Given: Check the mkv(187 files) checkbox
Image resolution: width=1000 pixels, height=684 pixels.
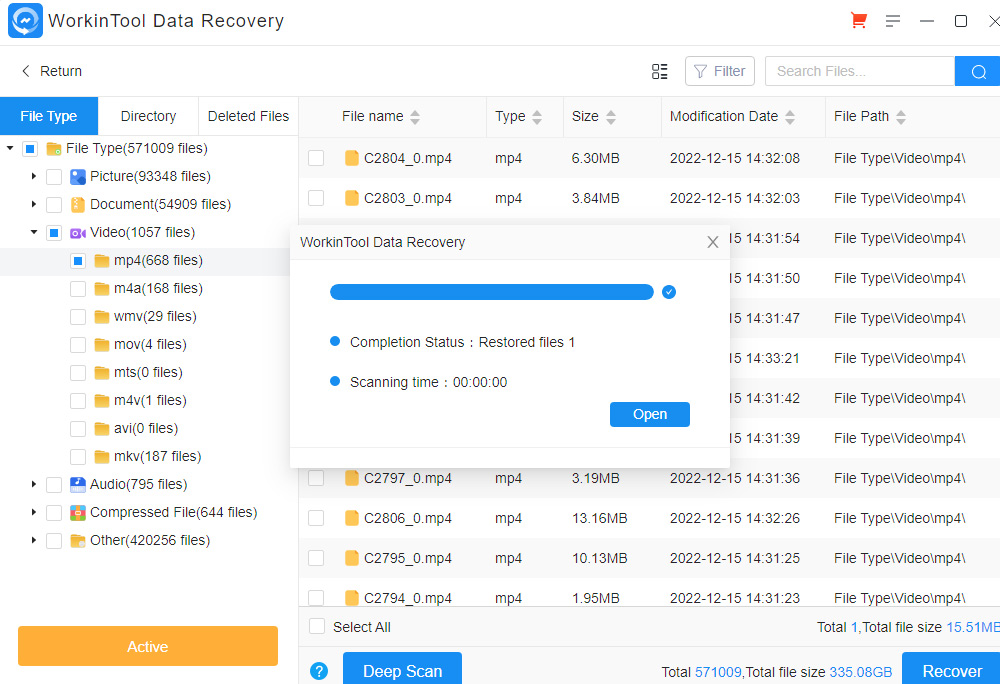Looking at the screenshot, I should (78, 456).
